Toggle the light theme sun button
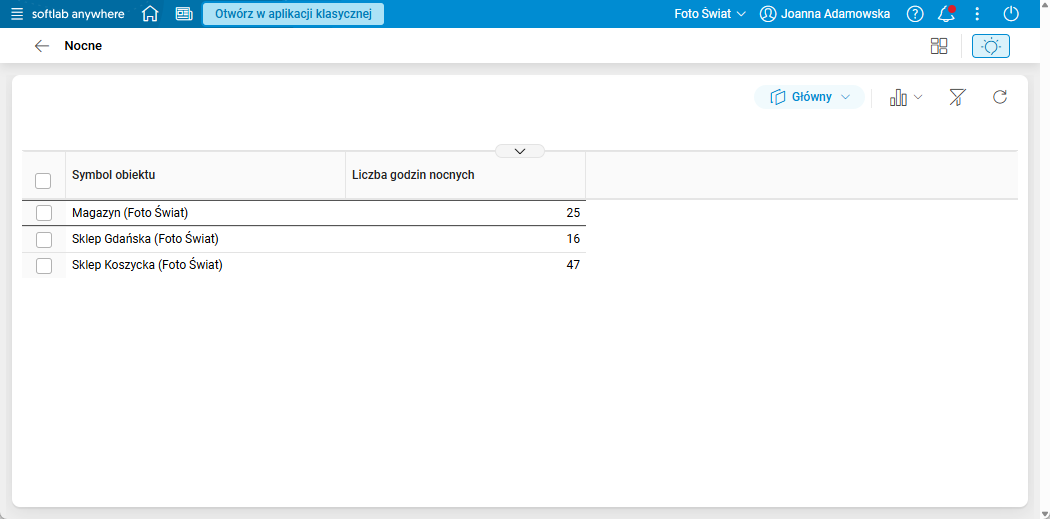 pos(991,46)
